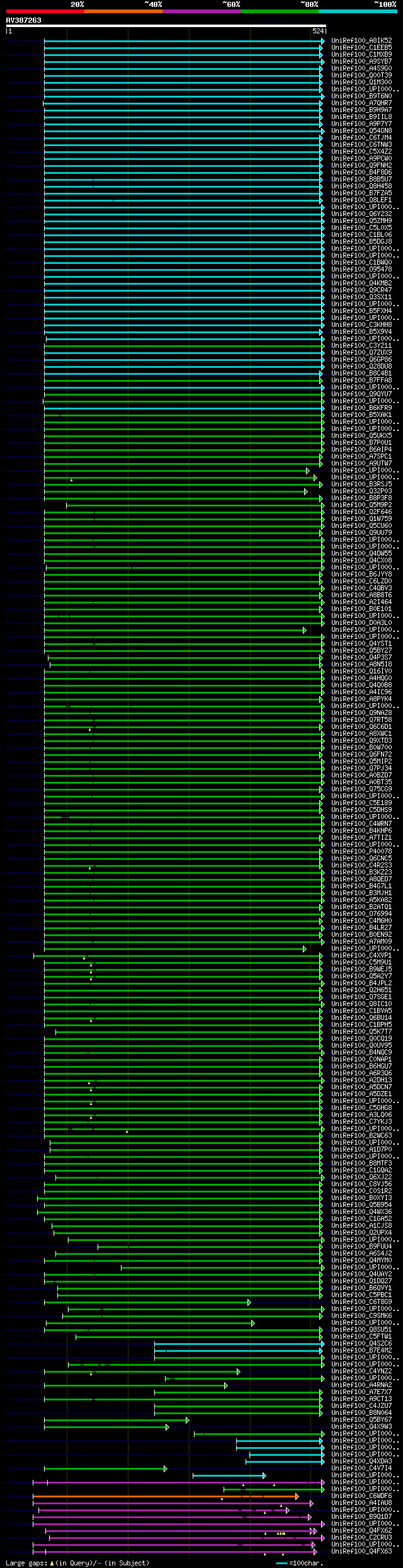Click the orange ~40% identity legend segment
The height and width of the screenshot is (1568, 403).
pos(123,11)
